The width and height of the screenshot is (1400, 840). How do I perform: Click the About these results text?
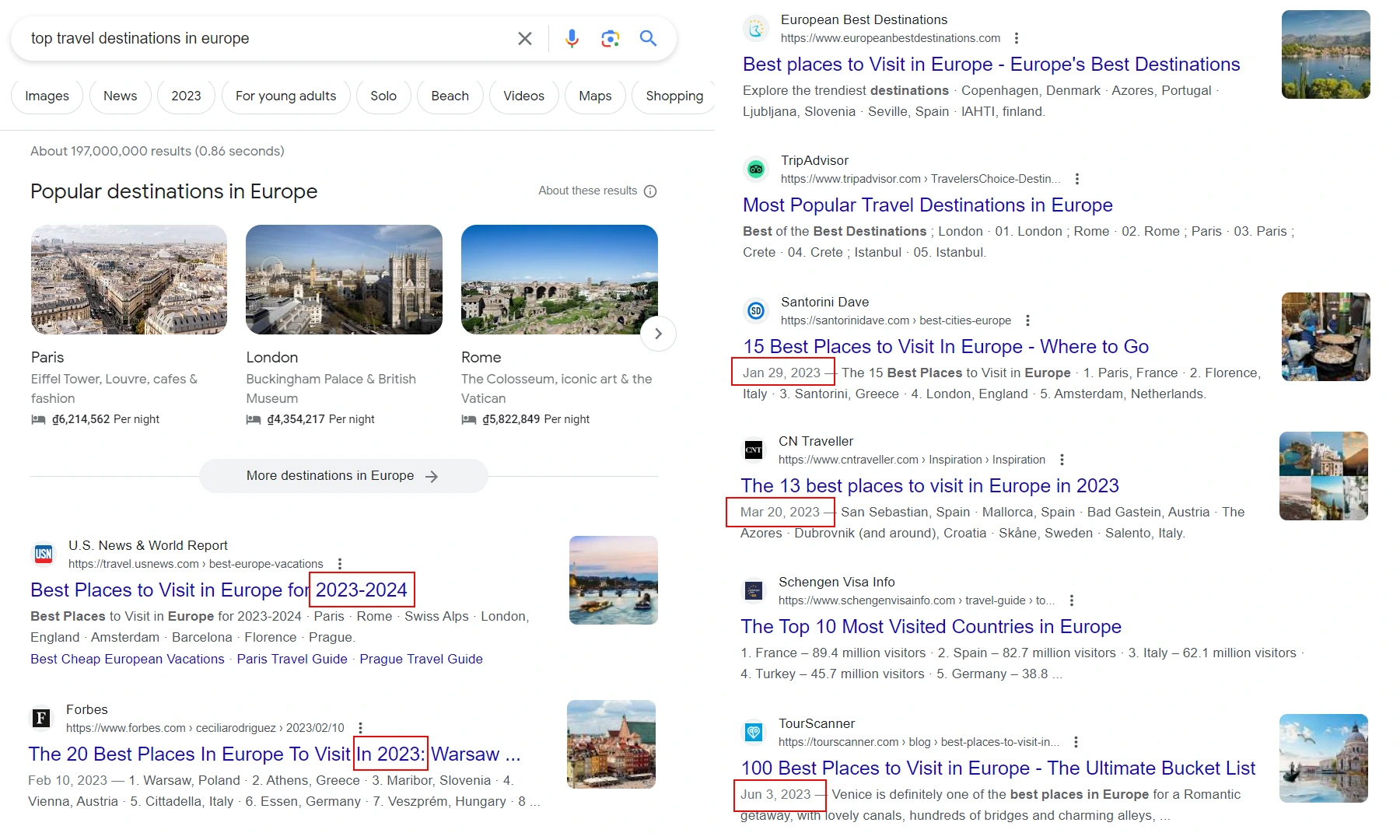[587, 191]
